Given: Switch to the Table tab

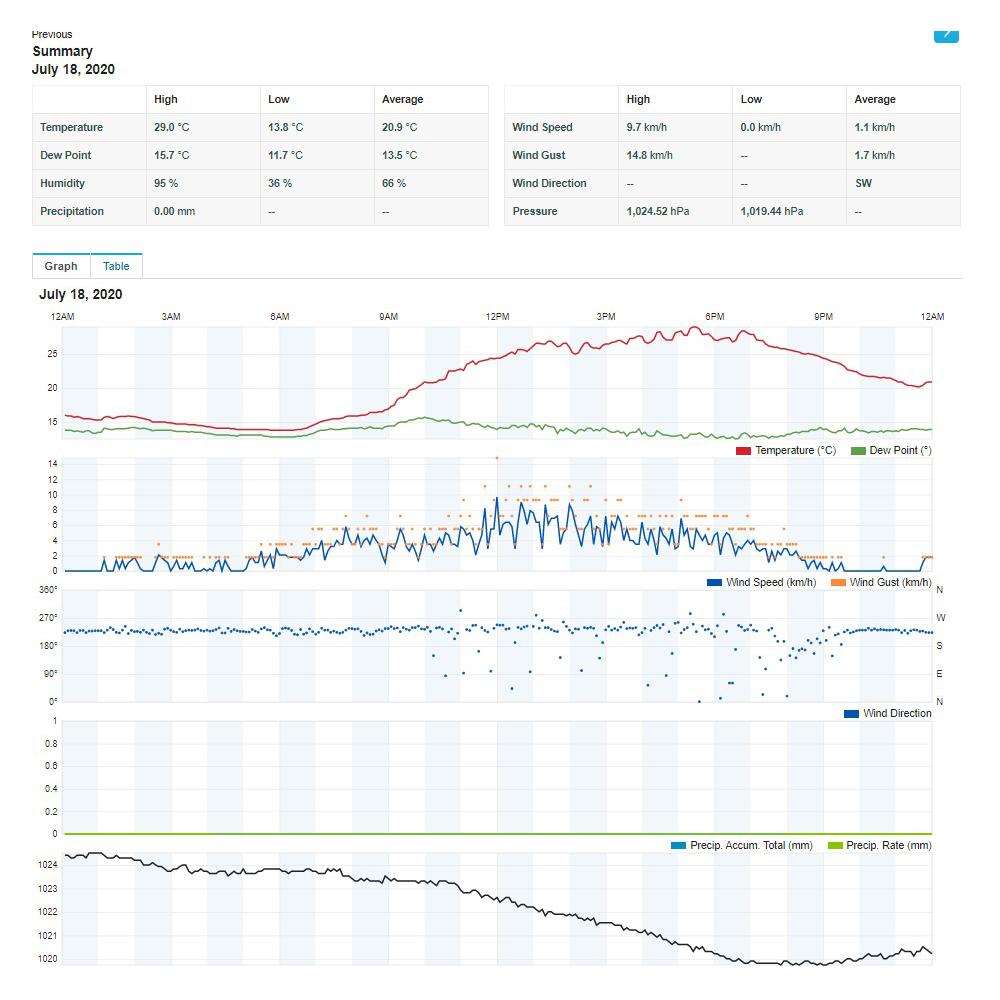Looking at the screenshot, I should pyautogui.click(x=116, y=266).
